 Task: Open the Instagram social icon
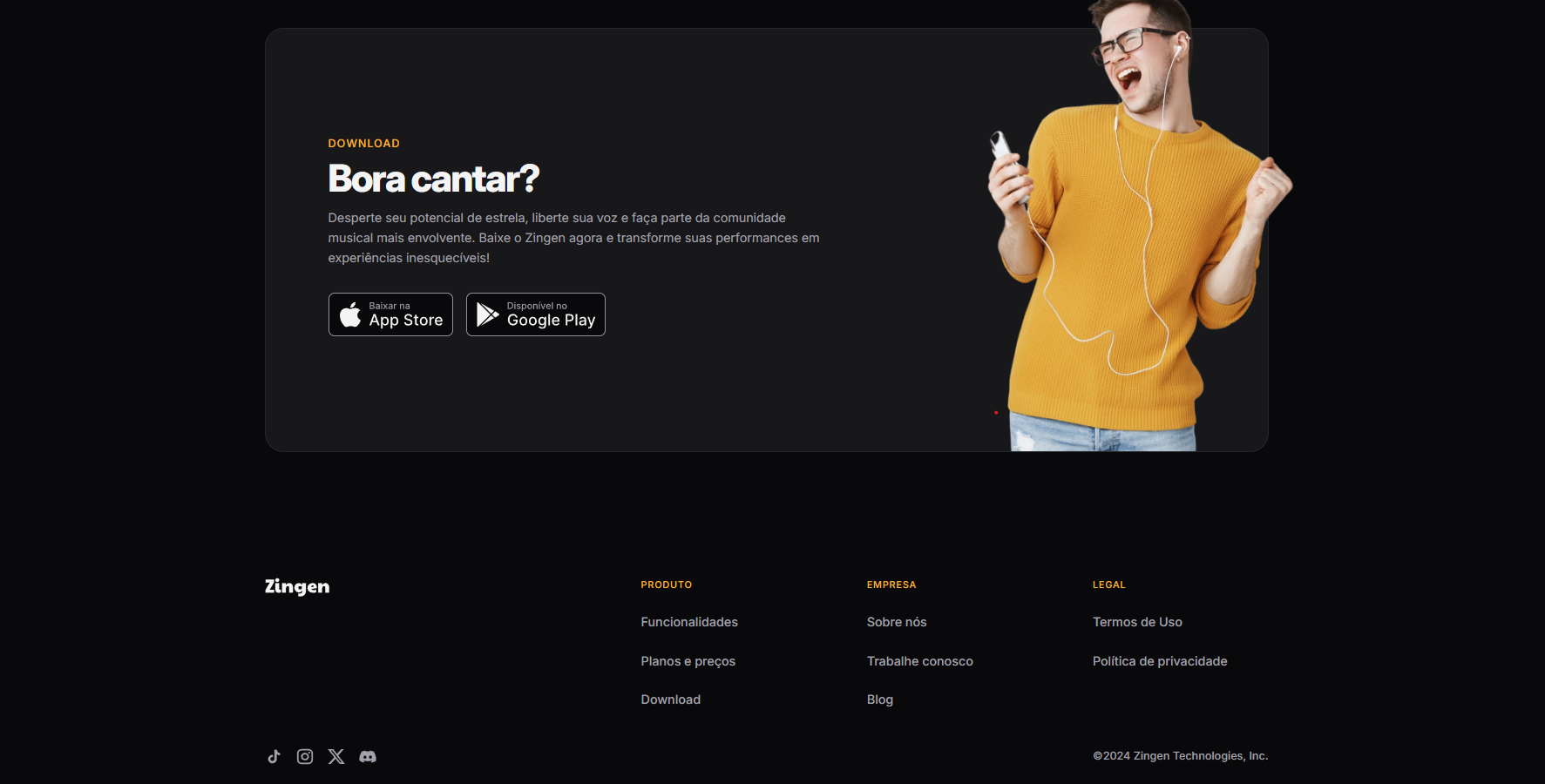[305, 756]
